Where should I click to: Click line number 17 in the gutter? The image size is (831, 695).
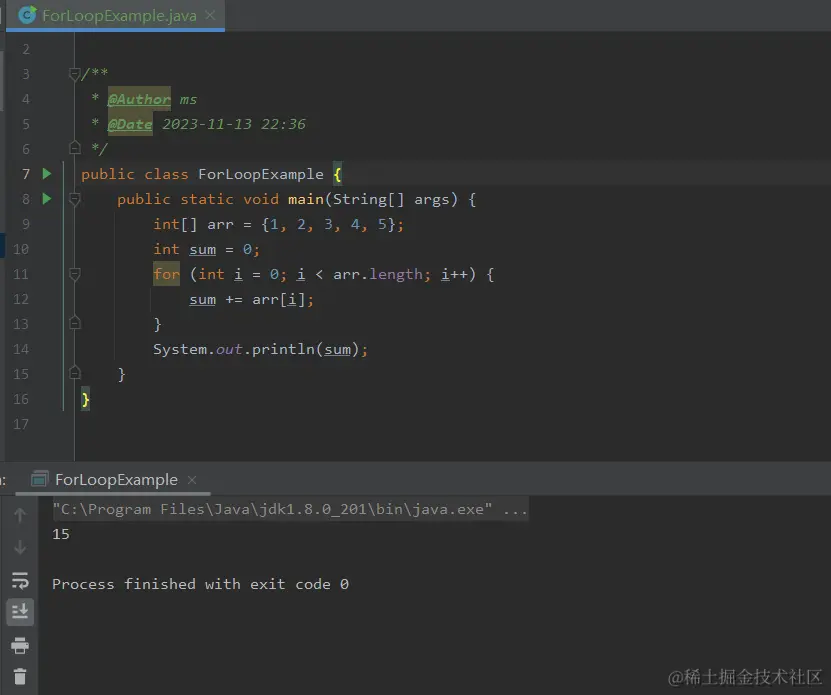21,424
